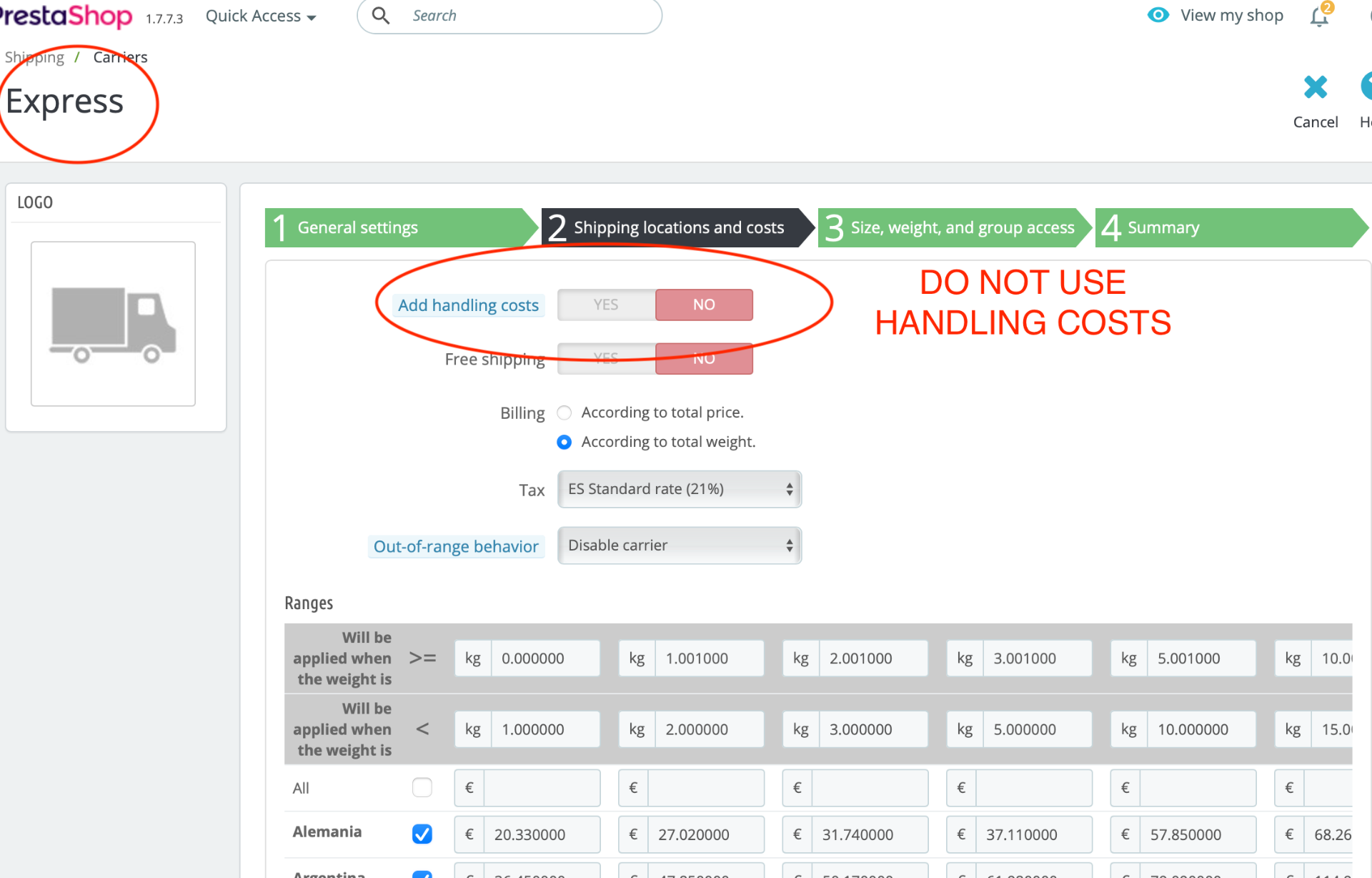Open the Summary step tab
This screenshot has height=878, width=1372.
point(1163,227)
